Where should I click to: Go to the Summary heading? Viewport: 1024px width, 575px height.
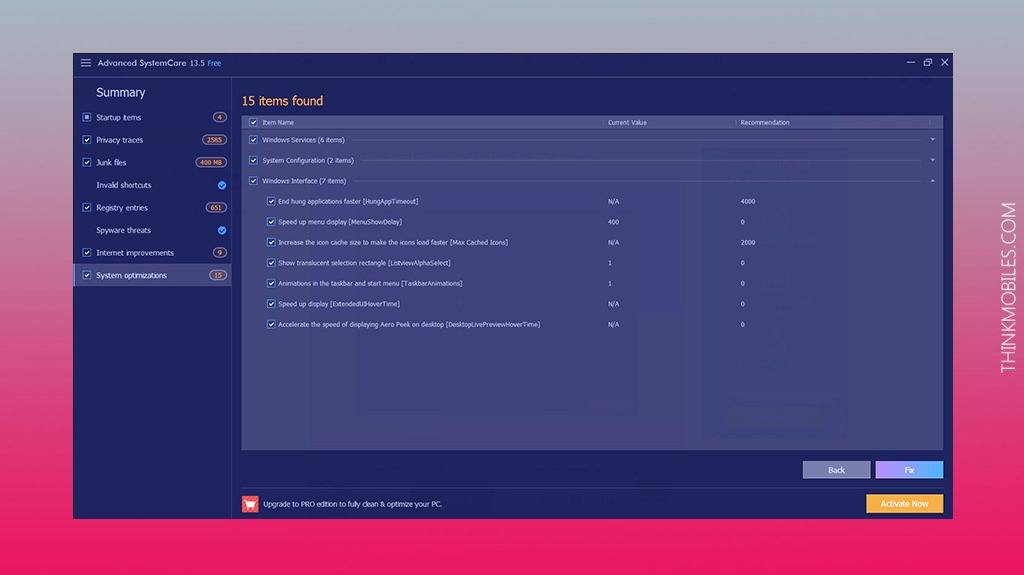tap(121, 93)
